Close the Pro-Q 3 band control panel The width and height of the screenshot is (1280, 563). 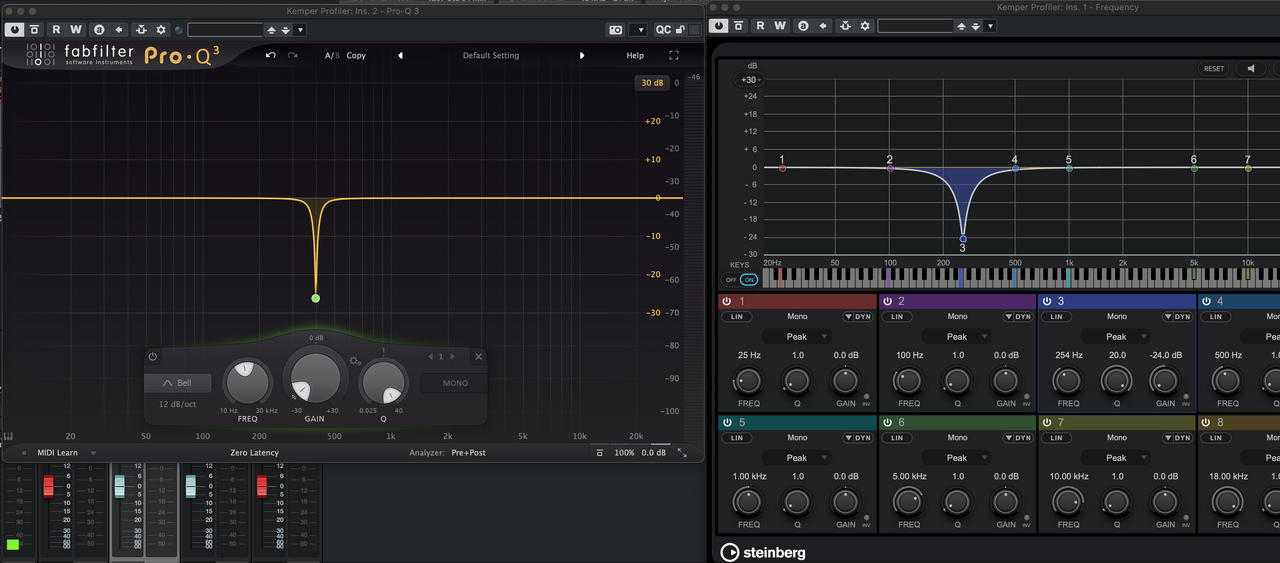[478, 357]
